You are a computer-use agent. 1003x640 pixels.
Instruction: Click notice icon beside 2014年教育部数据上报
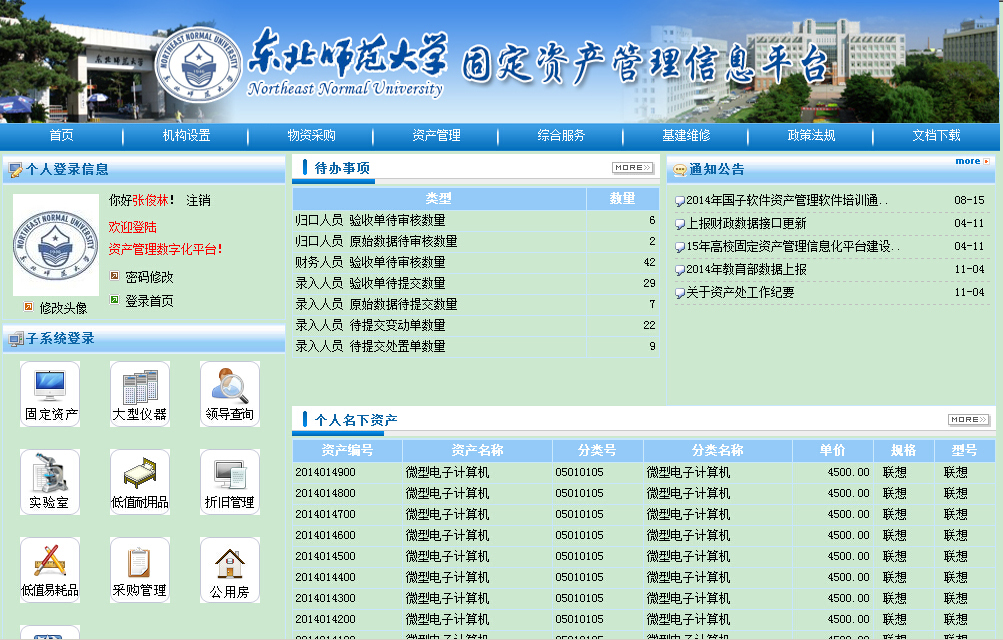coord(680,270)
